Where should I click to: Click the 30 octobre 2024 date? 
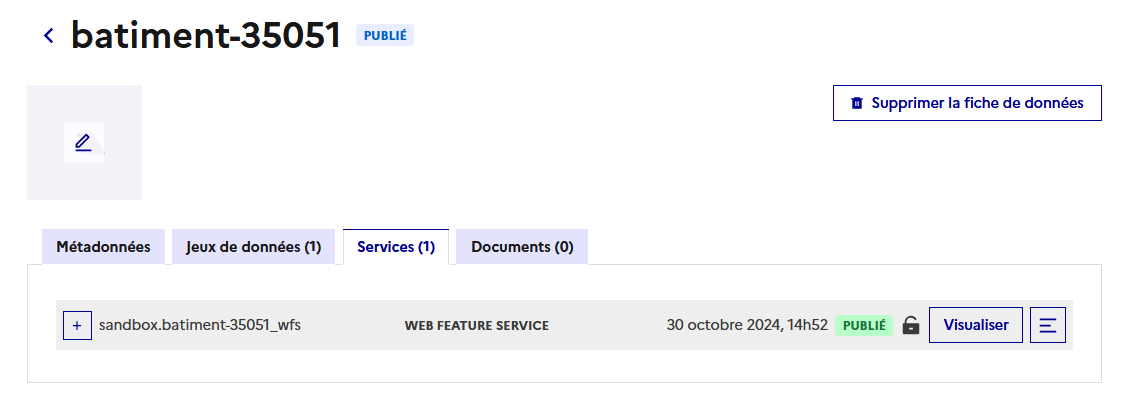(x=747, y=325)
